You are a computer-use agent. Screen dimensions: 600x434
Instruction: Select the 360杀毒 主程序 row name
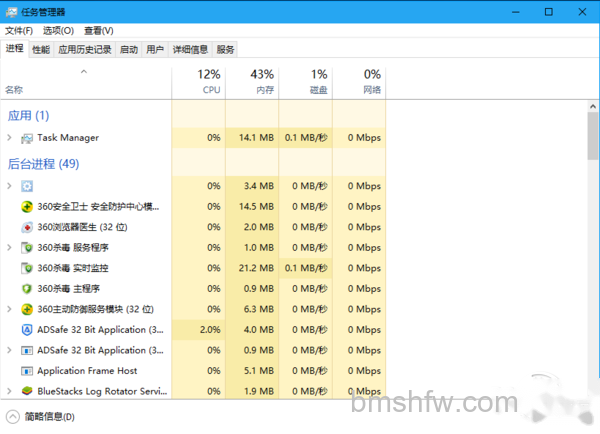68,289
